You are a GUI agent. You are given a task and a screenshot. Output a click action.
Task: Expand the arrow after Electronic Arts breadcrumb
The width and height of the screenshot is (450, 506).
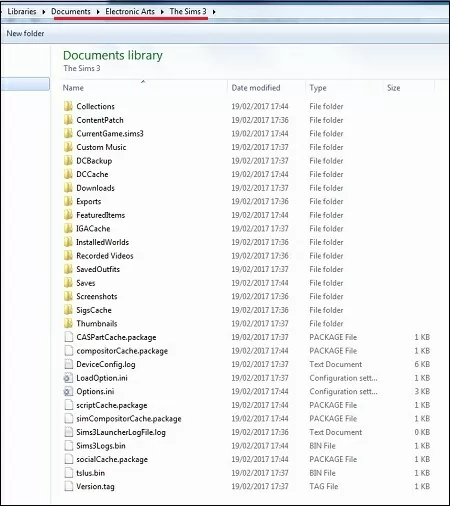(162, 12)
